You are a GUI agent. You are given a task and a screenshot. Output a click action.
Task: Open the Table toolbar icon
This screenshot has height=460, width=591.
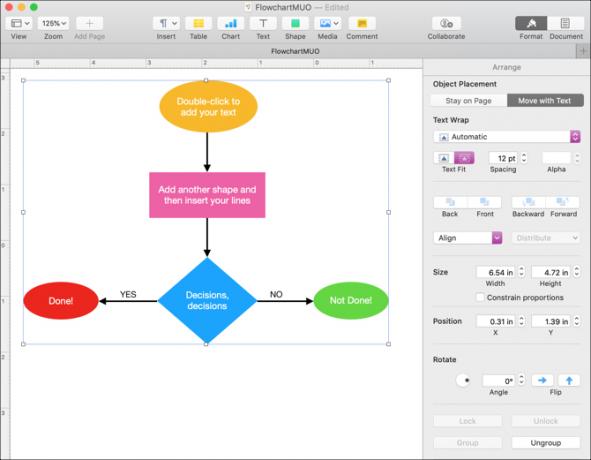click(x=198, y=23)
